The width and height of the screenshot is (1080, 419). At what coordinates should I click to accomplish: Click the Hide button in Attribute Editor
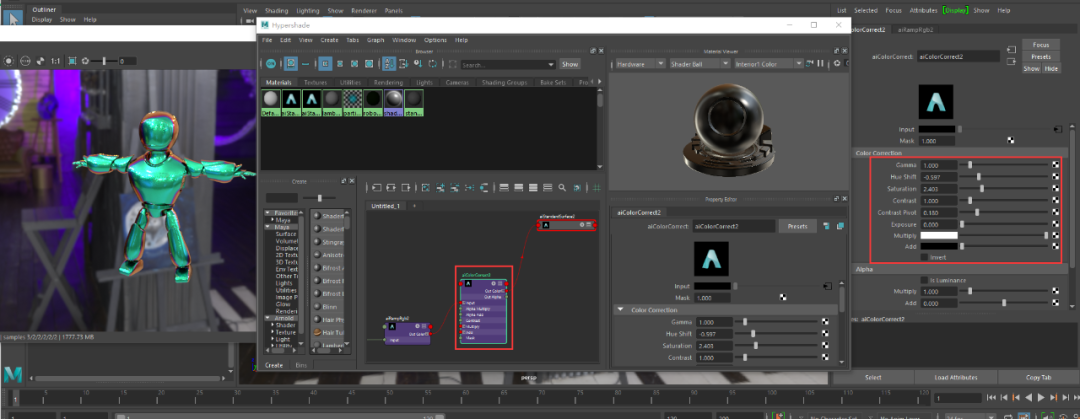[x=1050, y=68]
